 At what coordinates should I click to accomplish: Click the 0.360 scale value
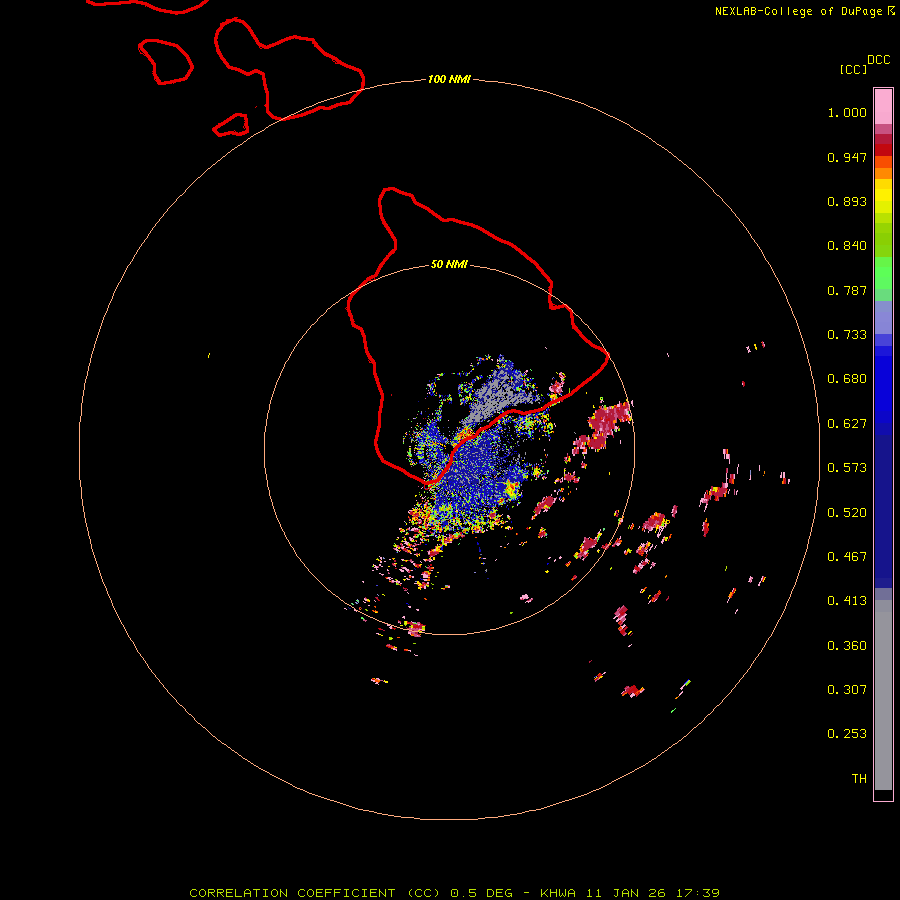[847, 646]
